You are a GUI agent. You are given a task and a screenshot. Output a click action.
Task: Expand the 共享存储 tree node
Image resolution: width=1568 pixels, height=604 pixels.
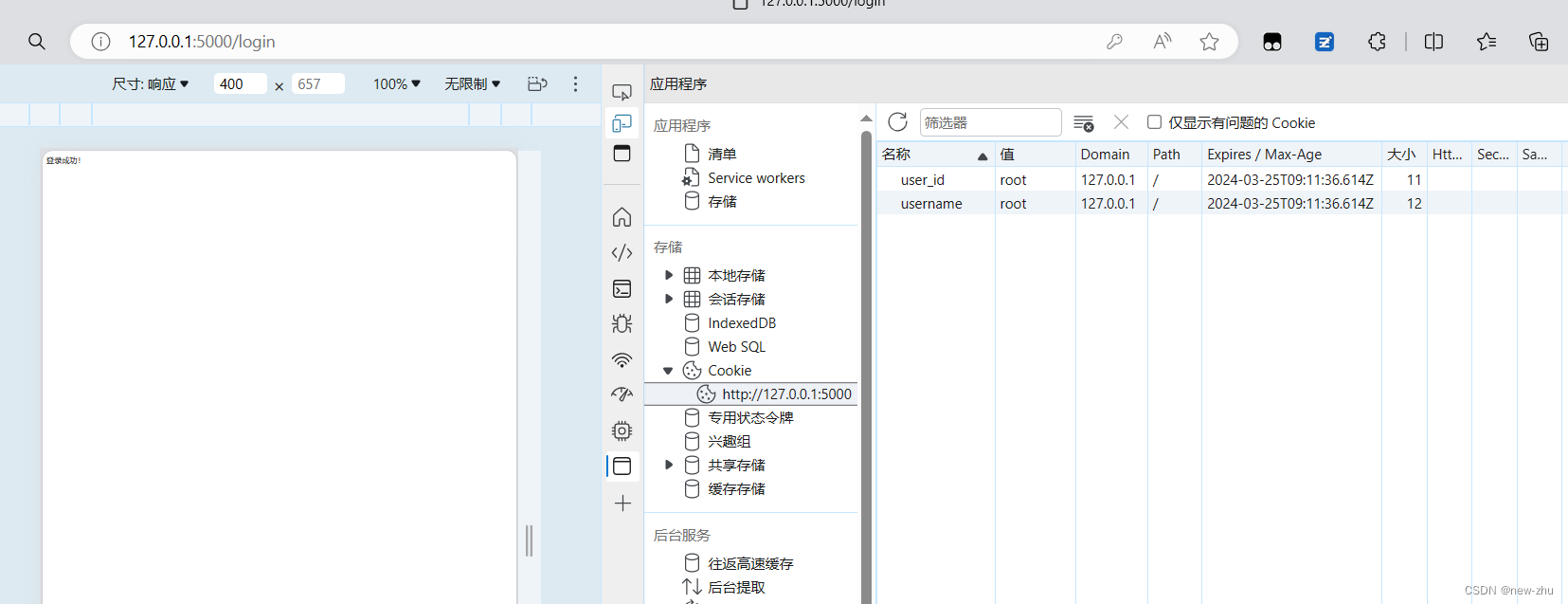click(x=669, y=465)
